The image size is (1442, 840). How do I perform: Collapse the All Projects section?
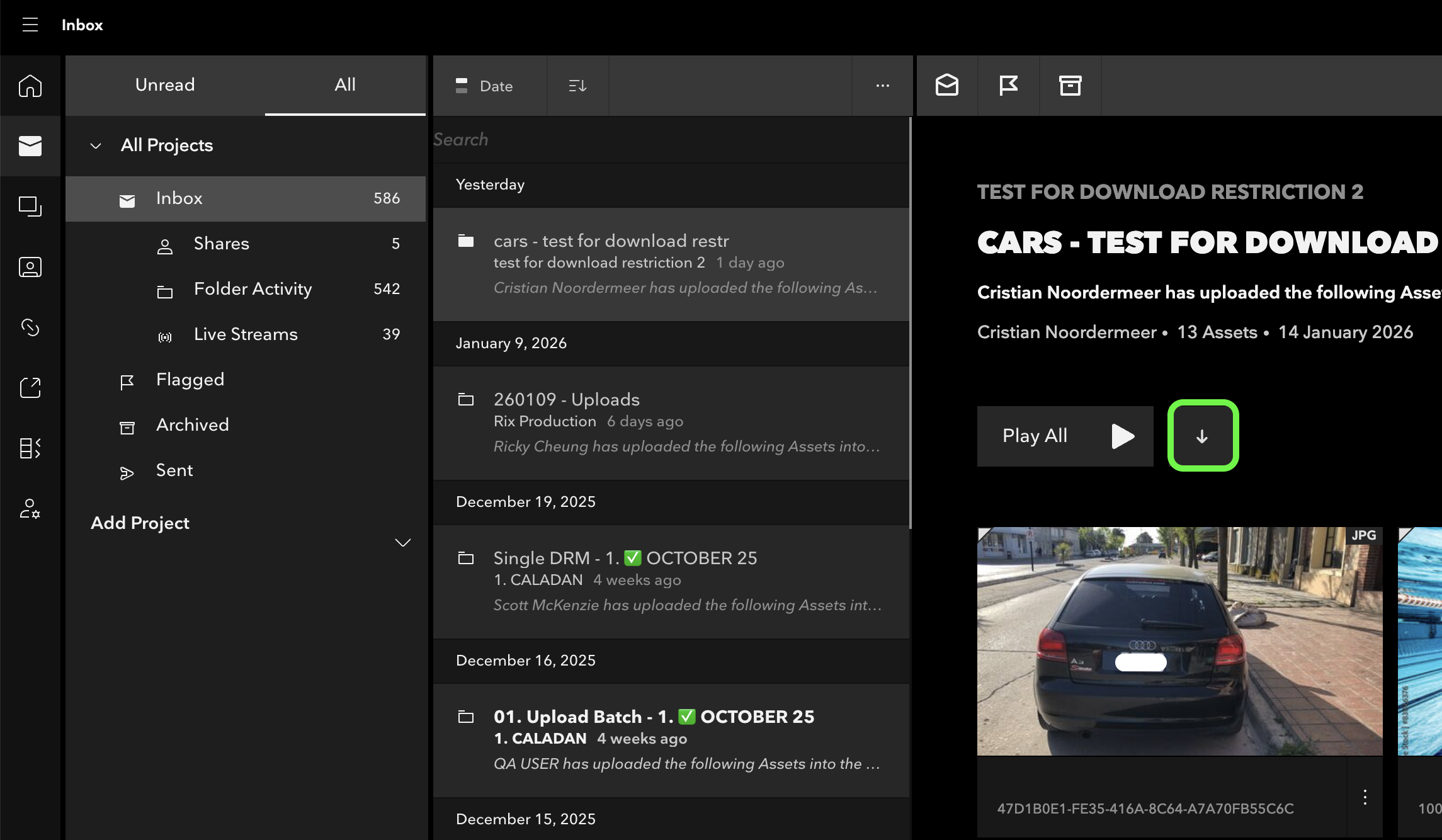click(96, 145)
